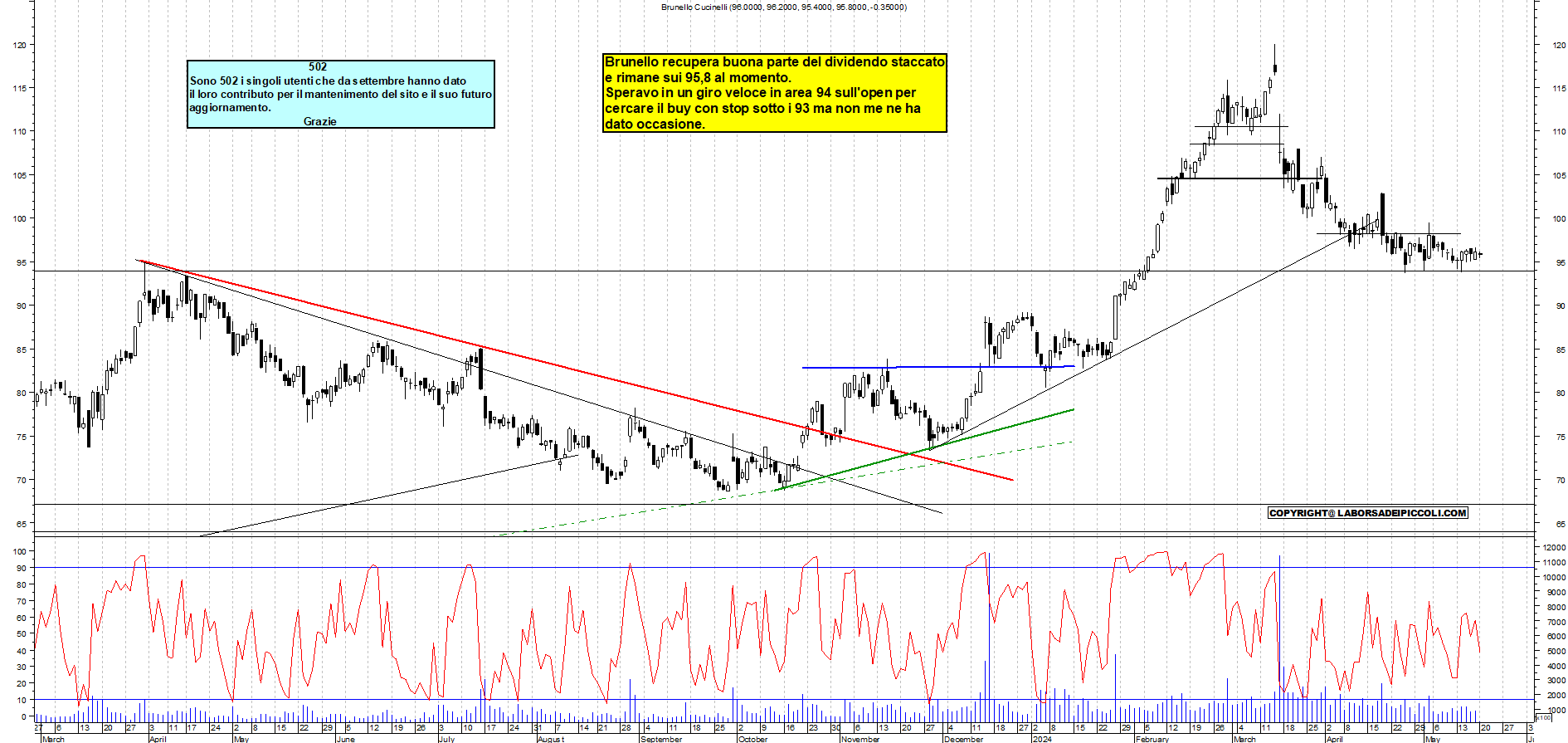The width and height of the screenshot is (1568, 743).
Task: Click the 70 value on the right price axis
Action: tap(1561, 481)
